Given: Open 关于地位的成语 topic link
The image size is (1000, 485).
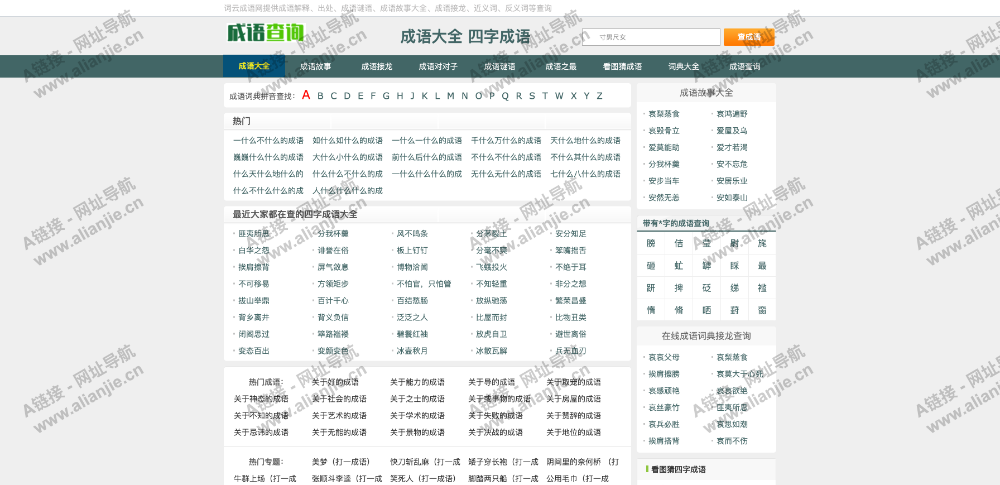Looking at the screenshot, I should point(573,432).
